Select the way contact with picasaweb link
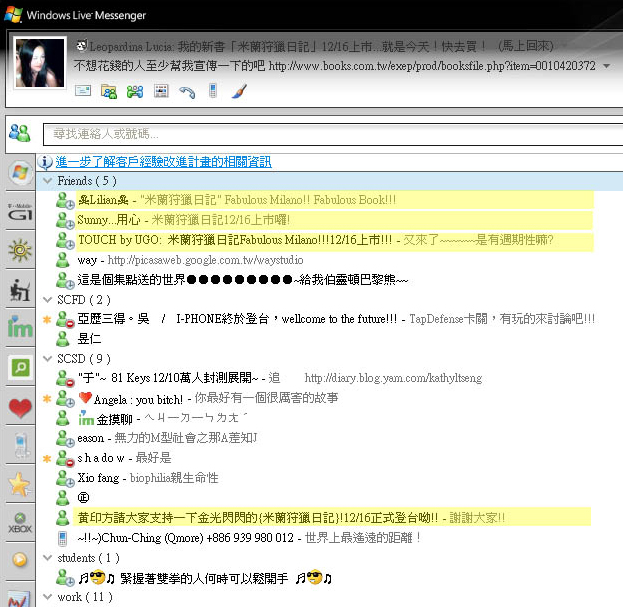 pos(180,260)
